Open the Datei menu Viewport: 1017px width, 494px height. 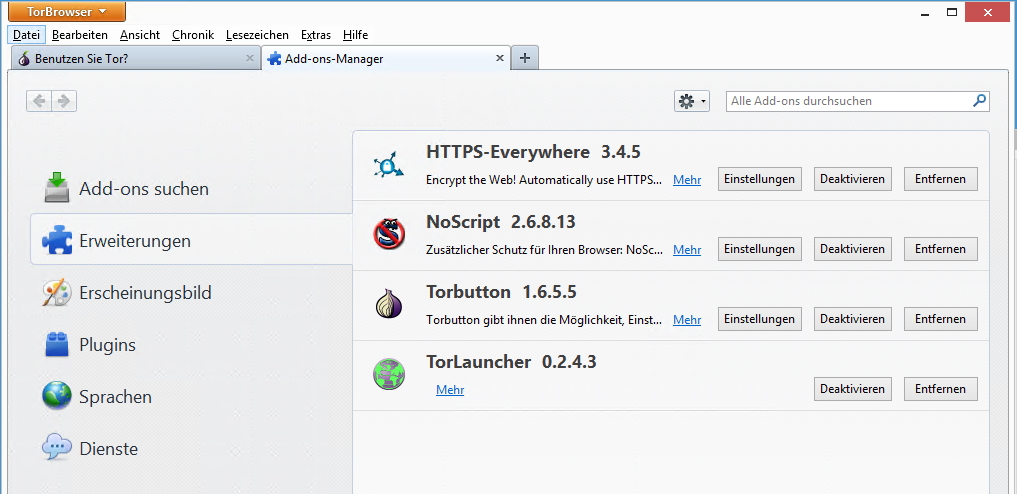(x=27, y=35)
